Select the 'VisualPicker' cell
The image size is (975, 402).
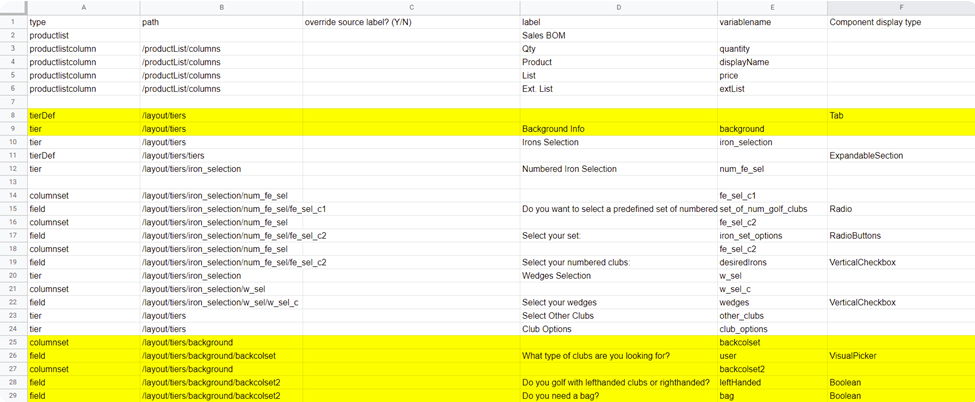click(x=901, y=356)
